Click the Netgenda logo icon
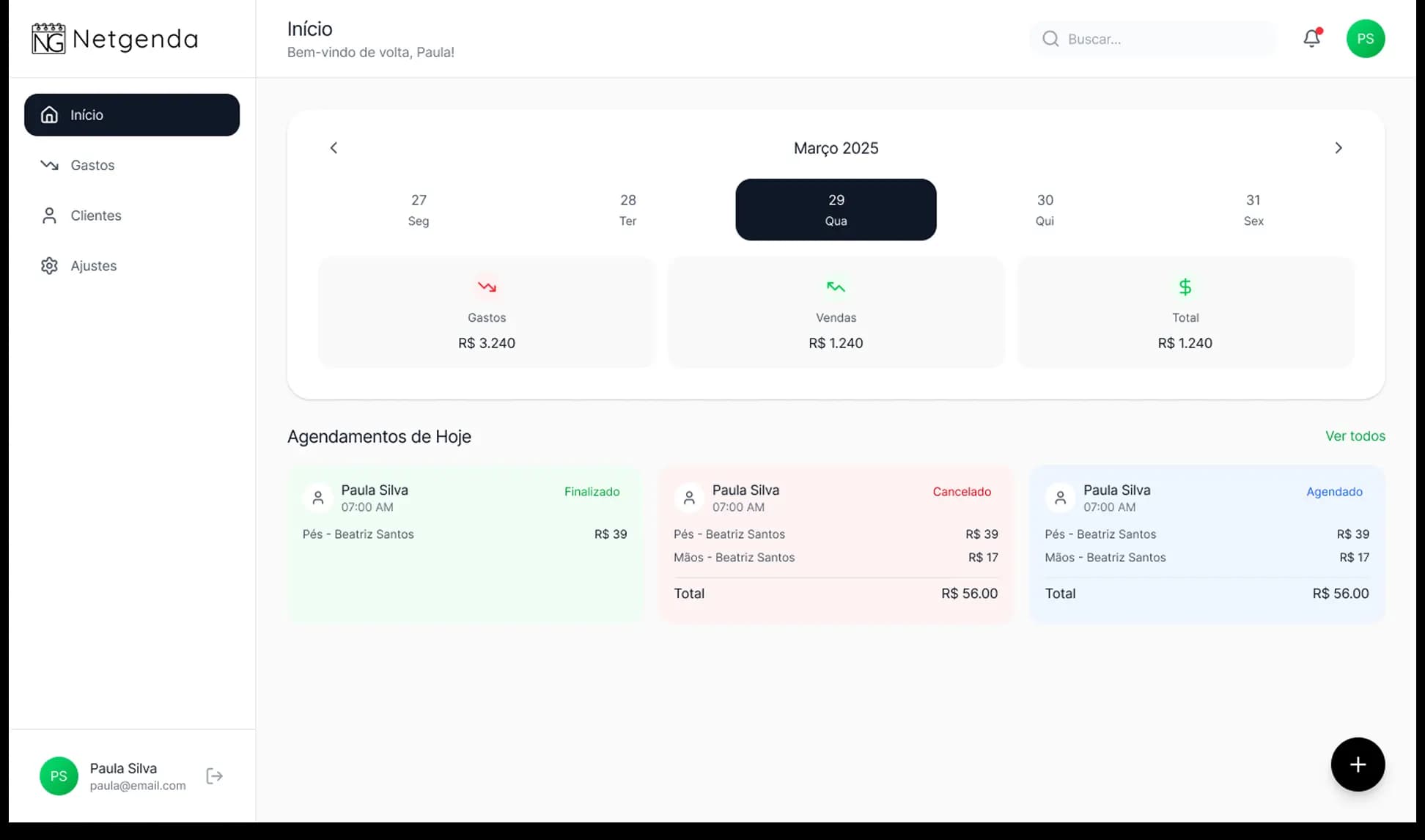The image size is (1425, 840). (x=48, y=39)
